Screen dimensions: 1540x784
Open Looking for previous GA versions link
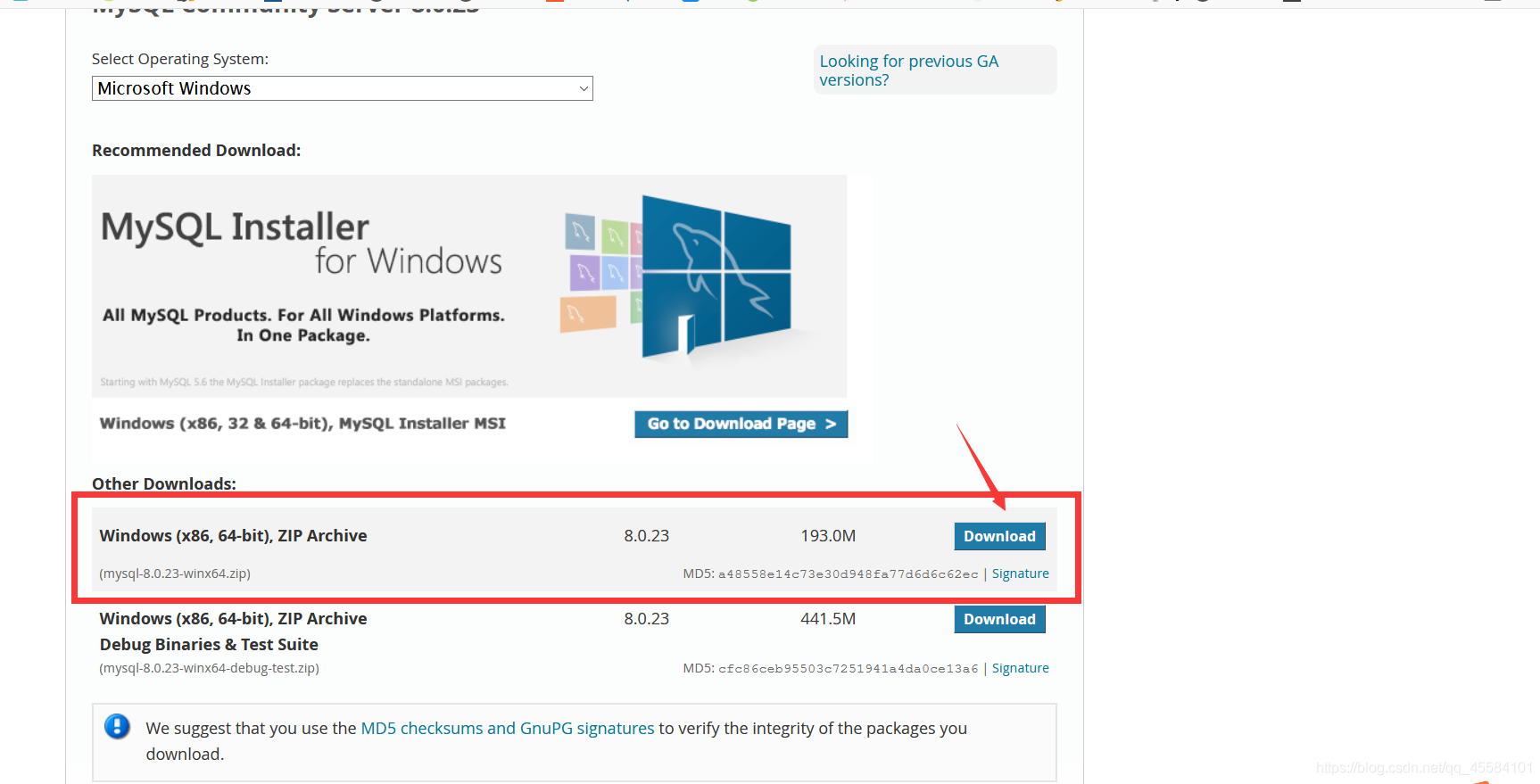click(908, 70)
